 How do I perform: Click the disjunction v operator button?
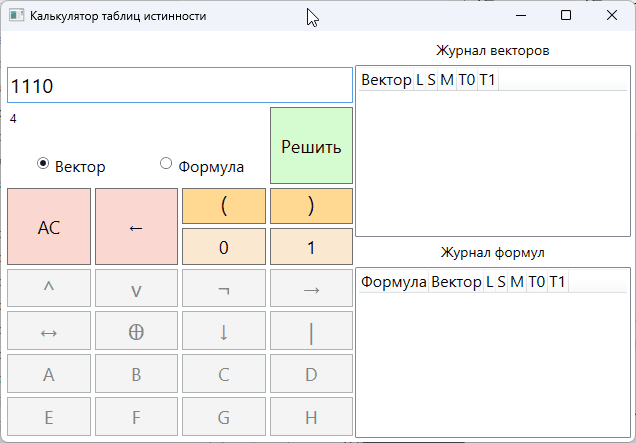tap(136, 288)
